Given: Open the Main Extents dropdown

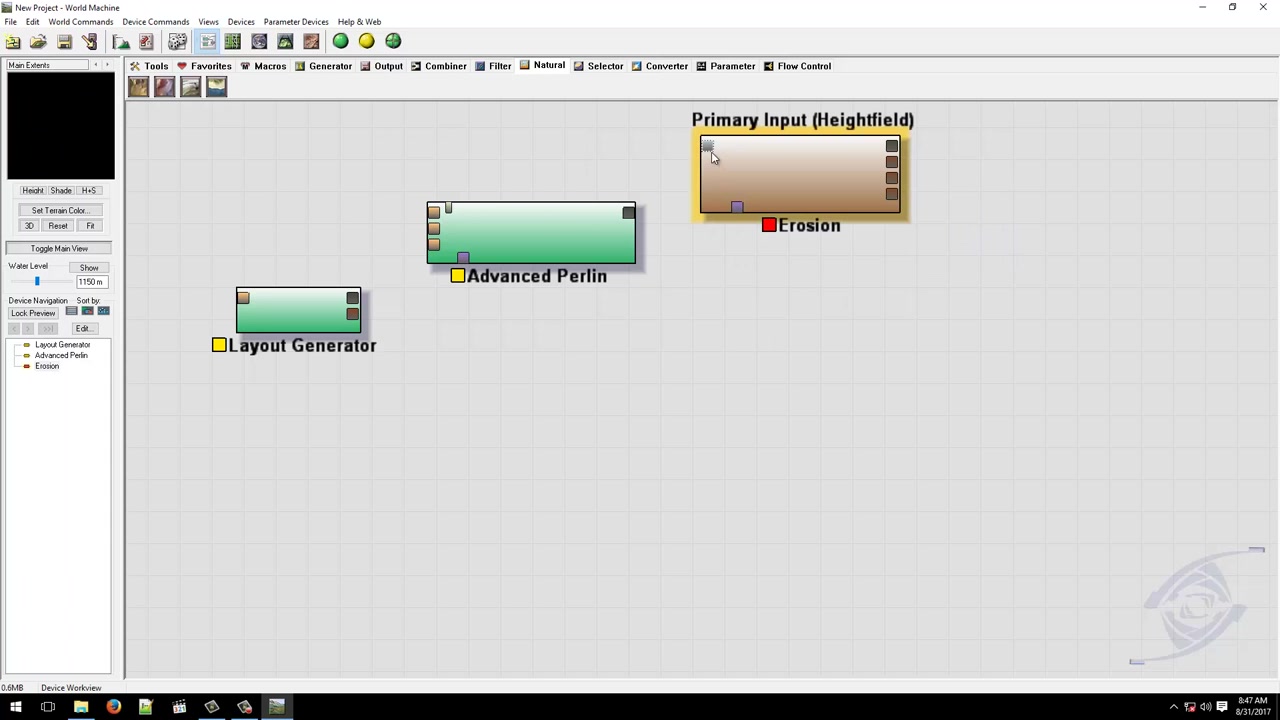Looking at the screenshot, I should click(47, 65).
